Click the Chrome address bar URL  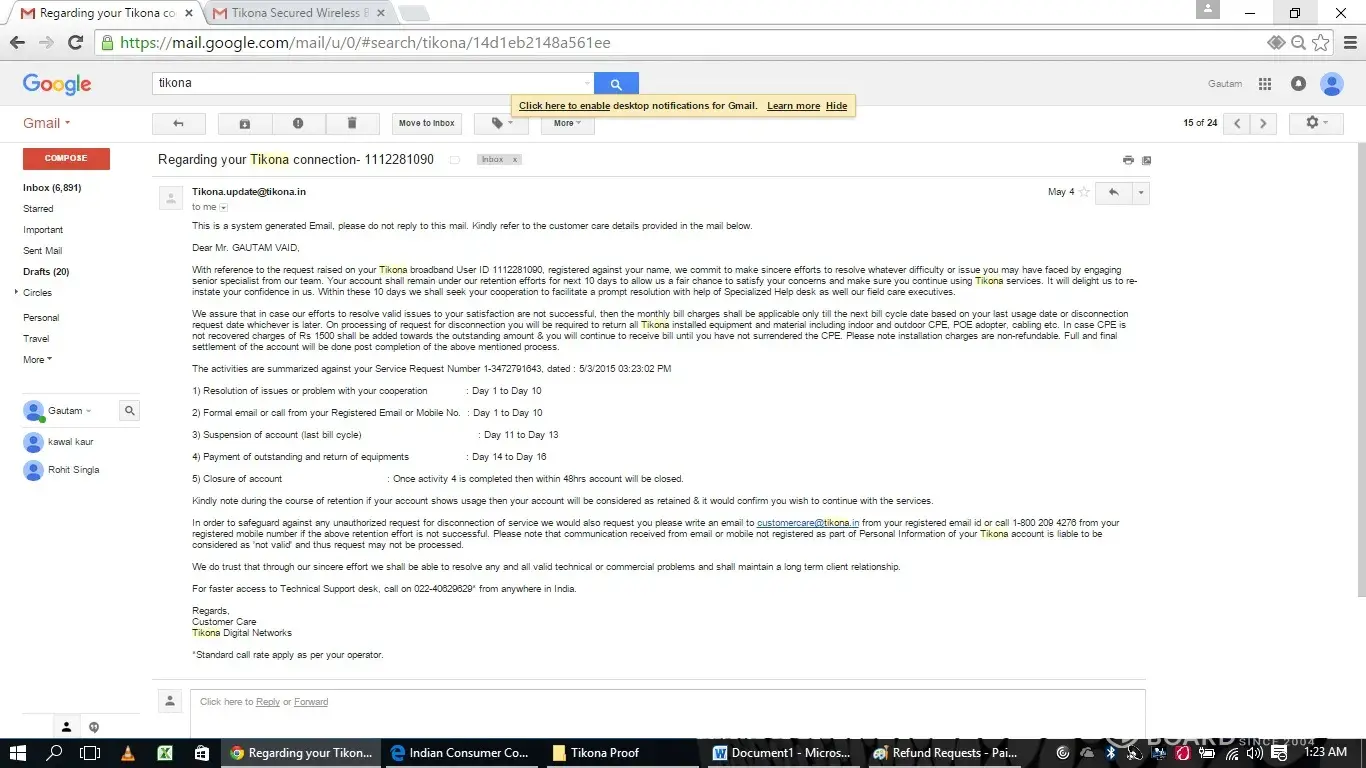365,43
